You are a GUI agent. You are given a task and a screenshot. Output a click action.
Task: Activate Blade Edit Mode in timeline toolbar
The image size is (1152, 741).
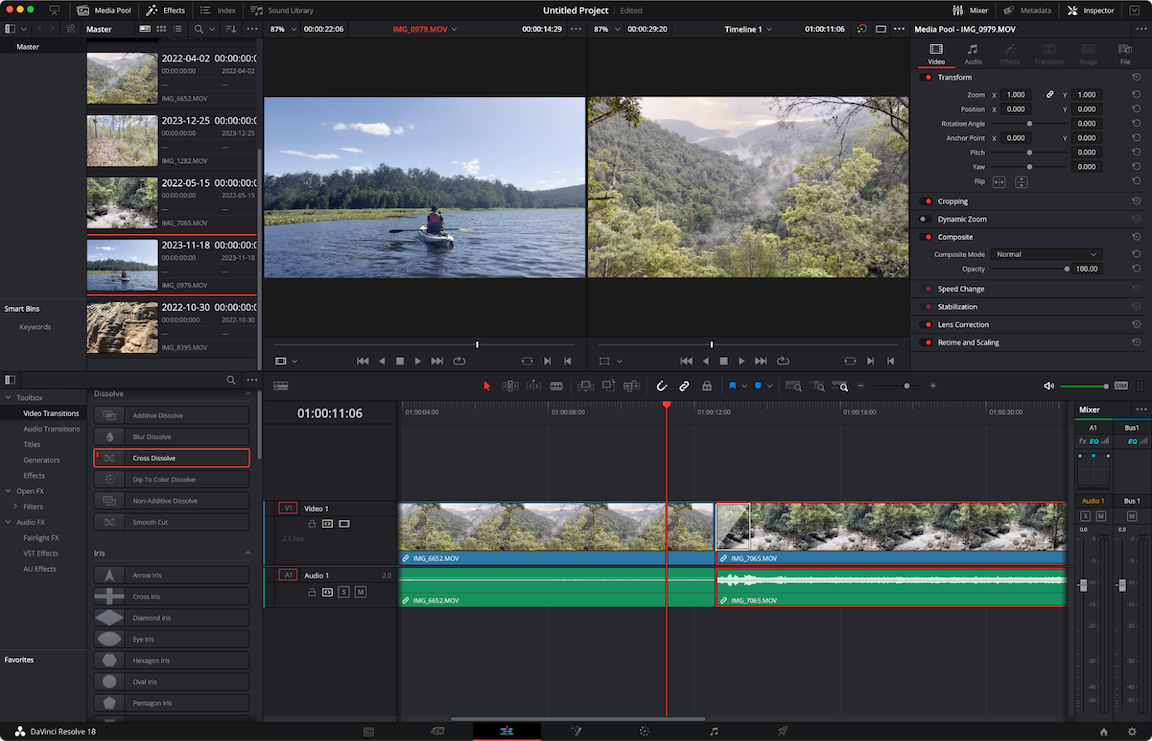(x=556, y=386)
